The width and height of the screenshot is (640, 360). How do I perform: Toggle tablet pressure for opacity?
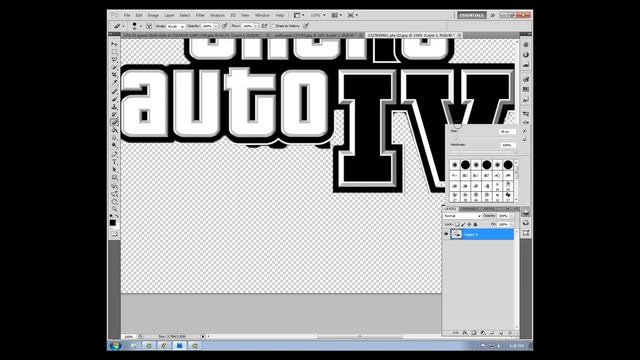224,26
